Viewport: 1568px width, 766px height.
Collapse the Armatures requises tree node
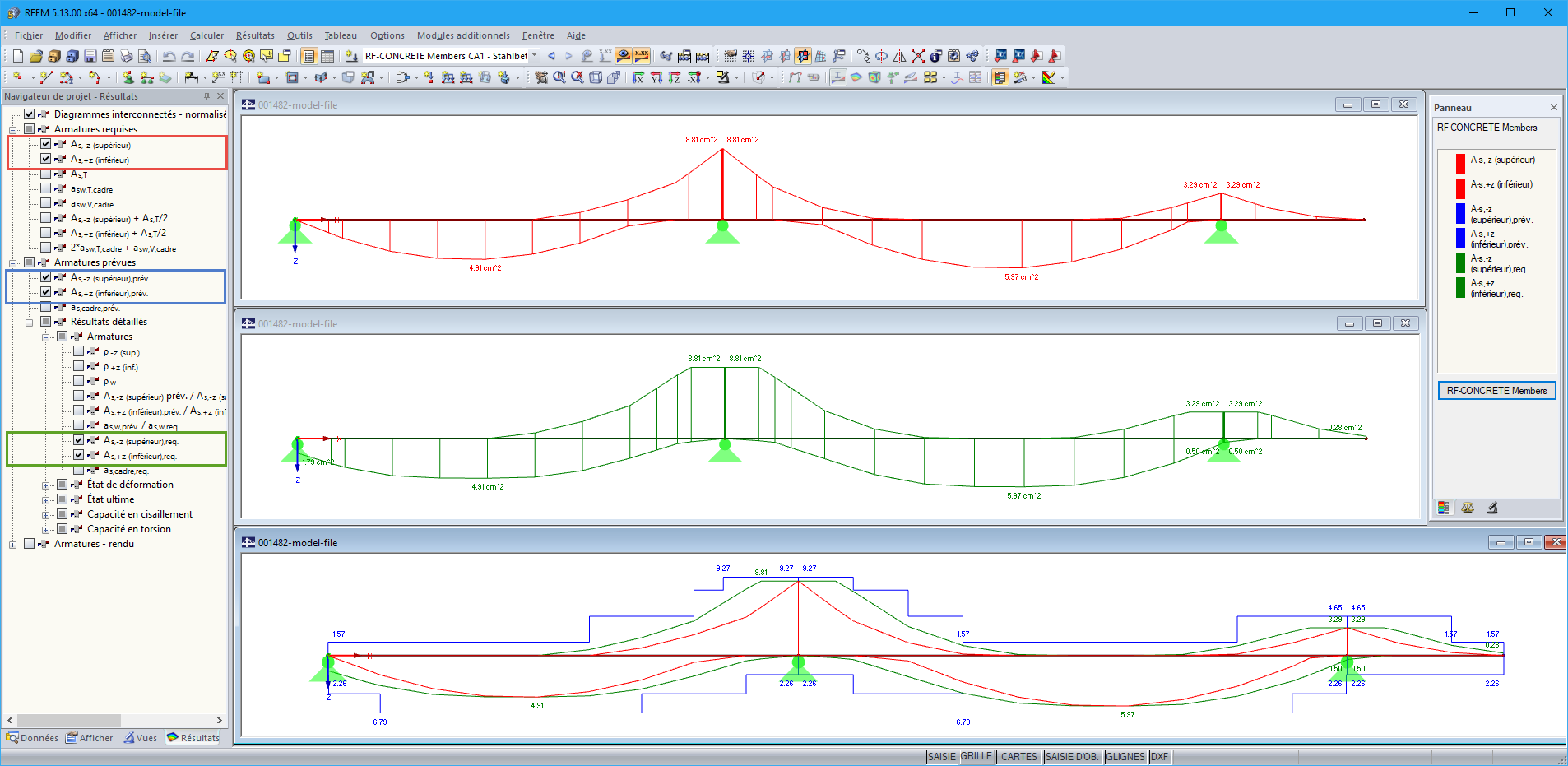click(13, 129)
